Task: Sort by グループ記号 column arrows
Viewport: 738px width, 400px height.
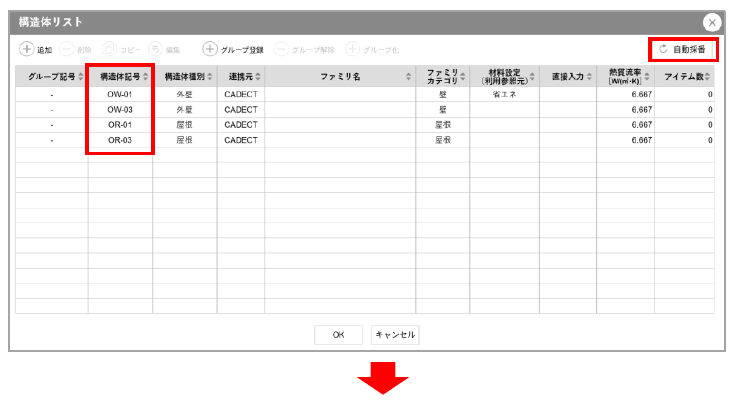Action: click(x=82, y=76)
